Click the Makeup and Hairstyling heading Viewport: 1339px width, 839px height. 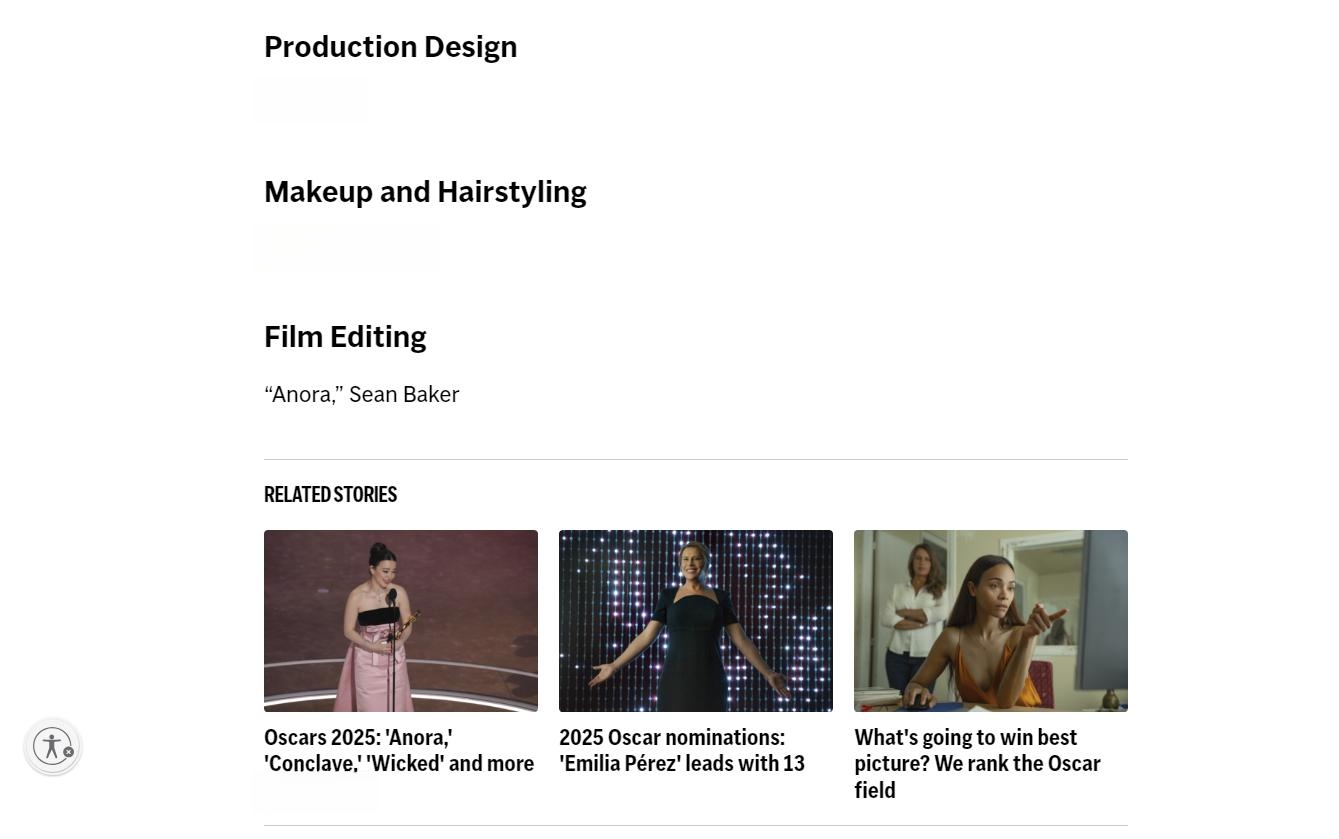[x=425, y=192]
